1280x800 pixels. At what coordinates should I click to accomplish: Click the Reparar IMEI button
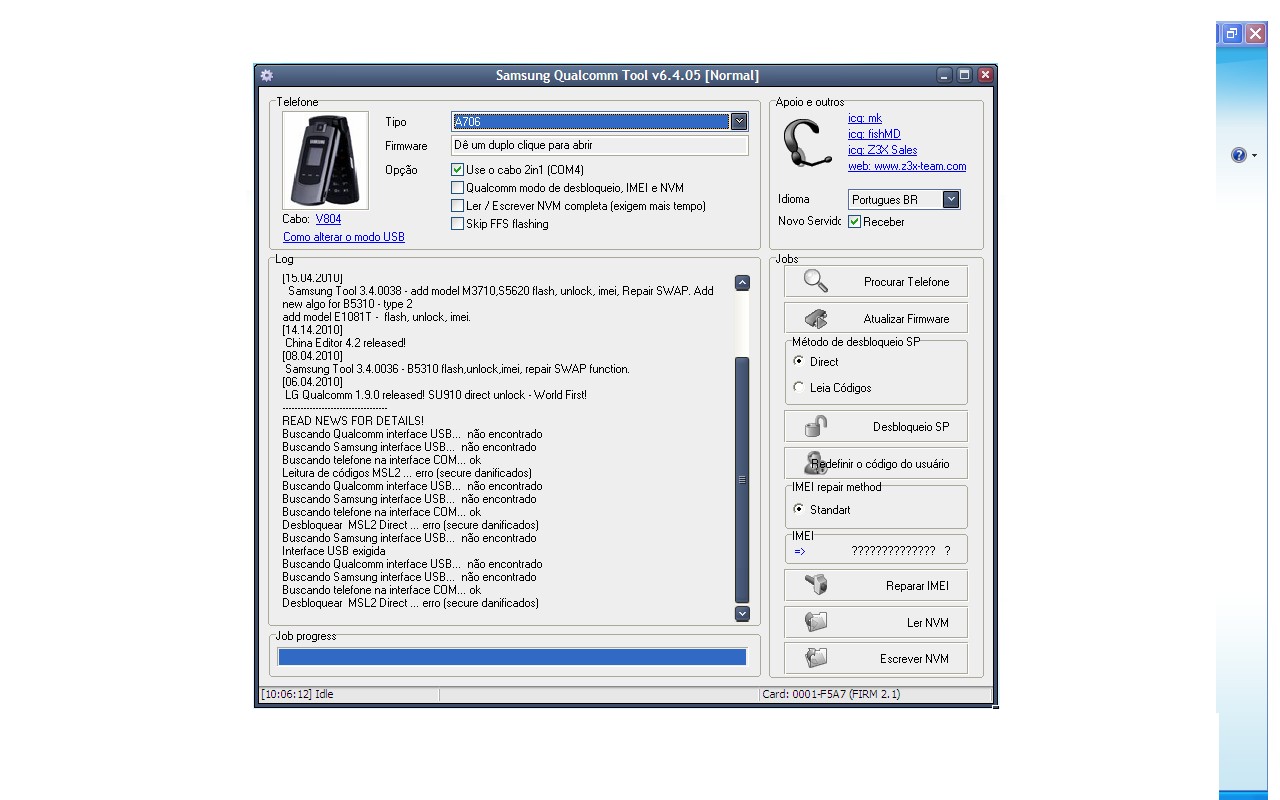tap(876, 585)
